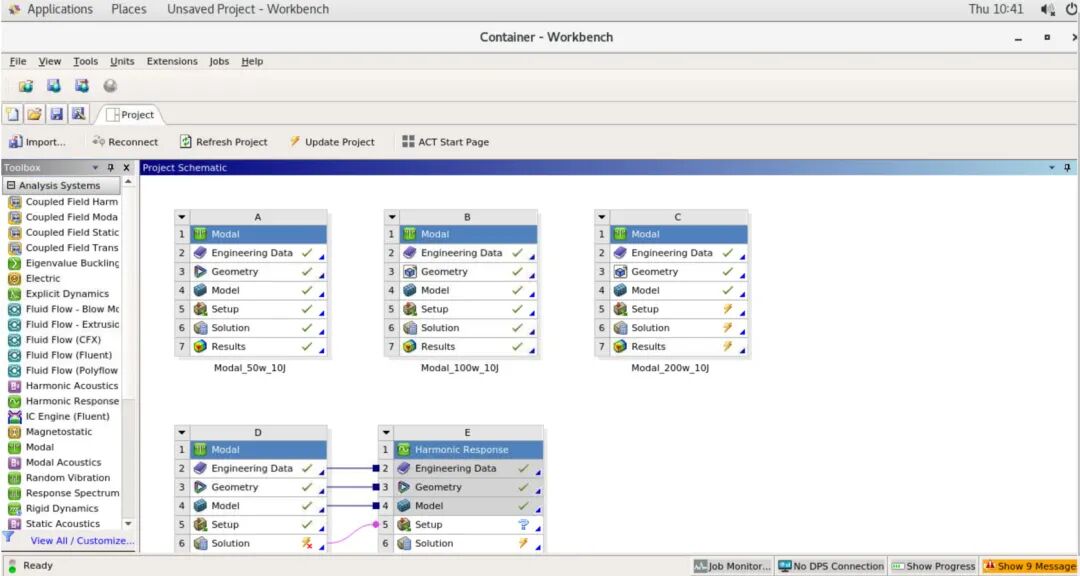Select Geometry cell in system B

[x=468, y=271]
